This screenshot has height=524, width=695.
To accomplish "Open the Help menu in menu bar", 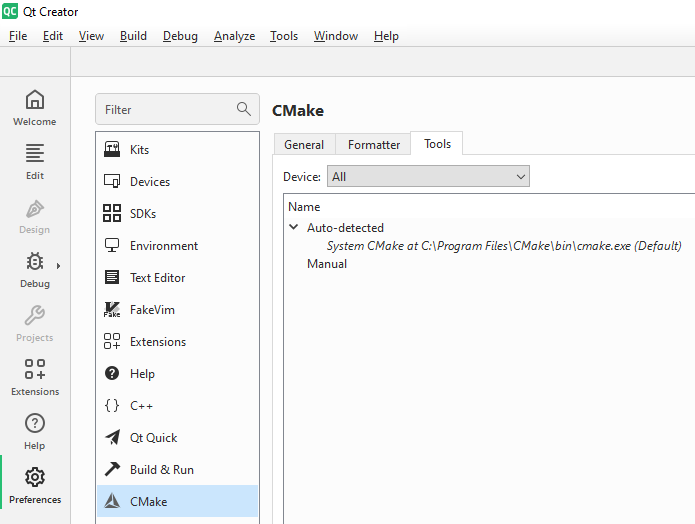I will [x=386, y=36].
